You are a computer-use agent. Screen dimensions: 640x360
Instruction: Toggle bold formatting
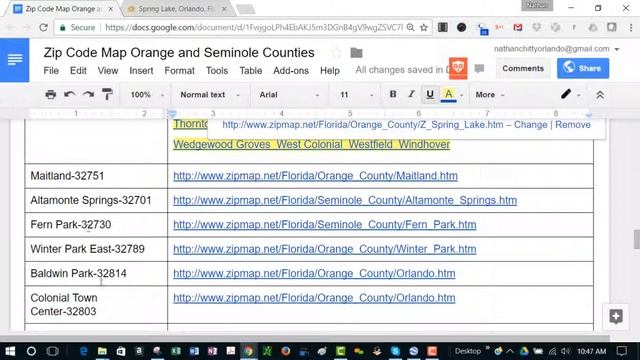[393, 94]
